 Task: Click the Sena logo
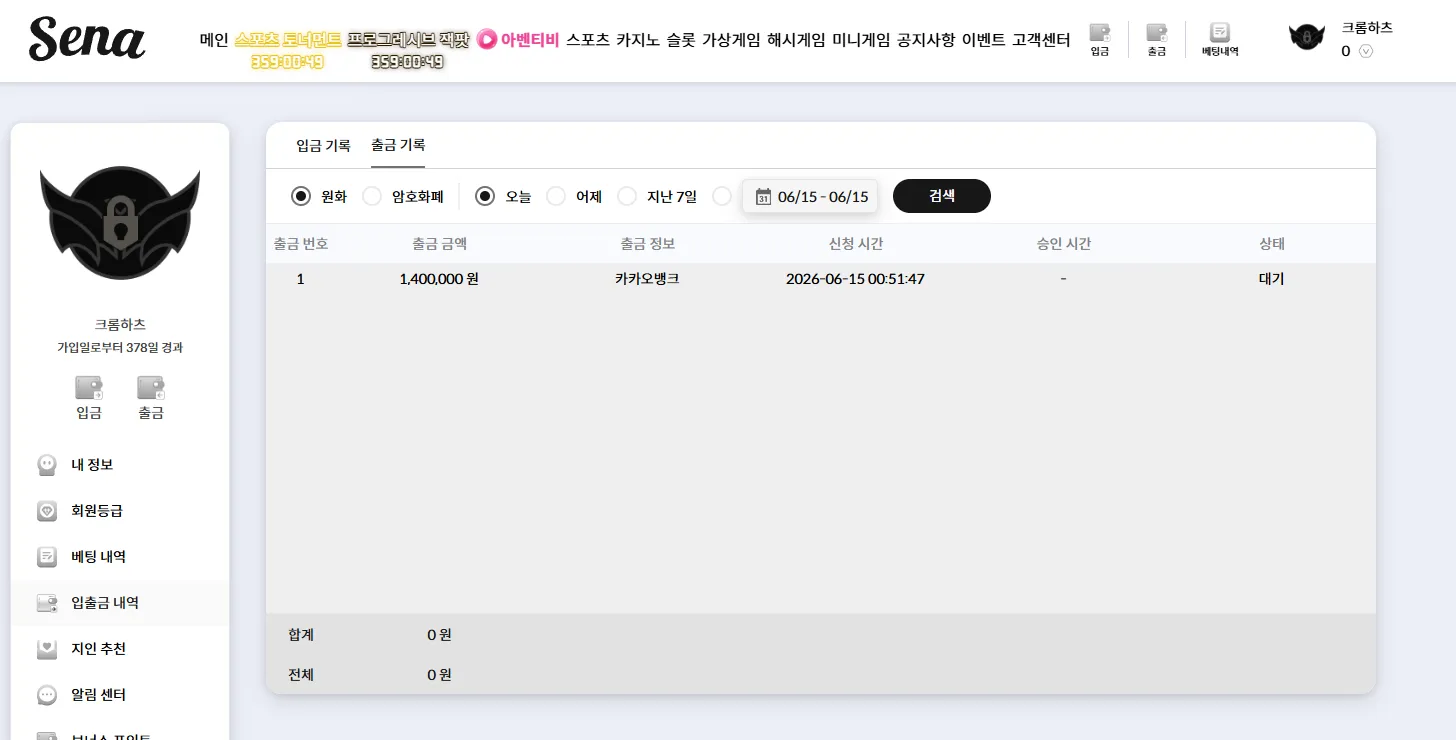[87, 39]
